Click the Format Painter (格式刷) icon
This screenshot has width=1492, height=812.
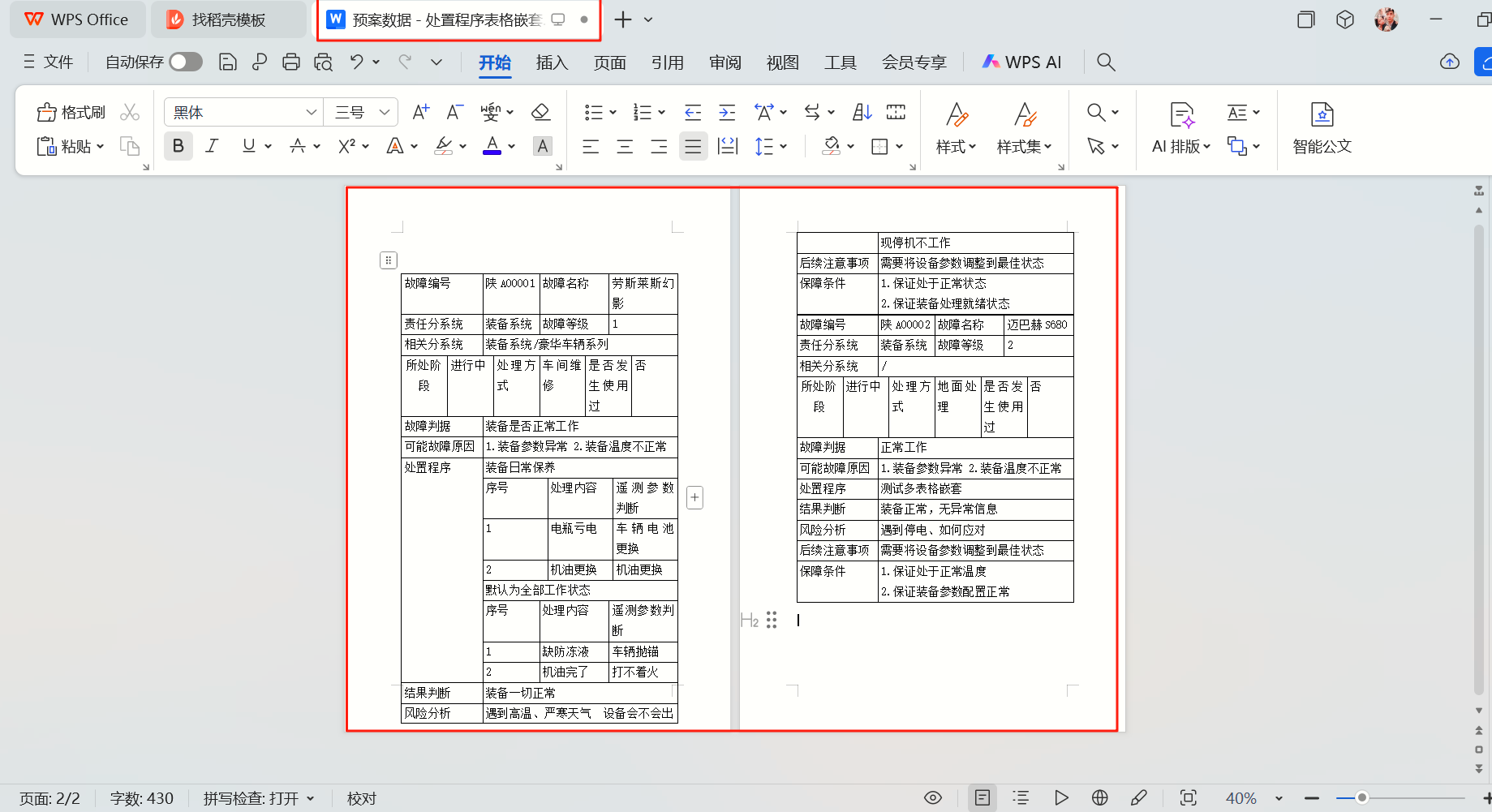click(71, 113)
